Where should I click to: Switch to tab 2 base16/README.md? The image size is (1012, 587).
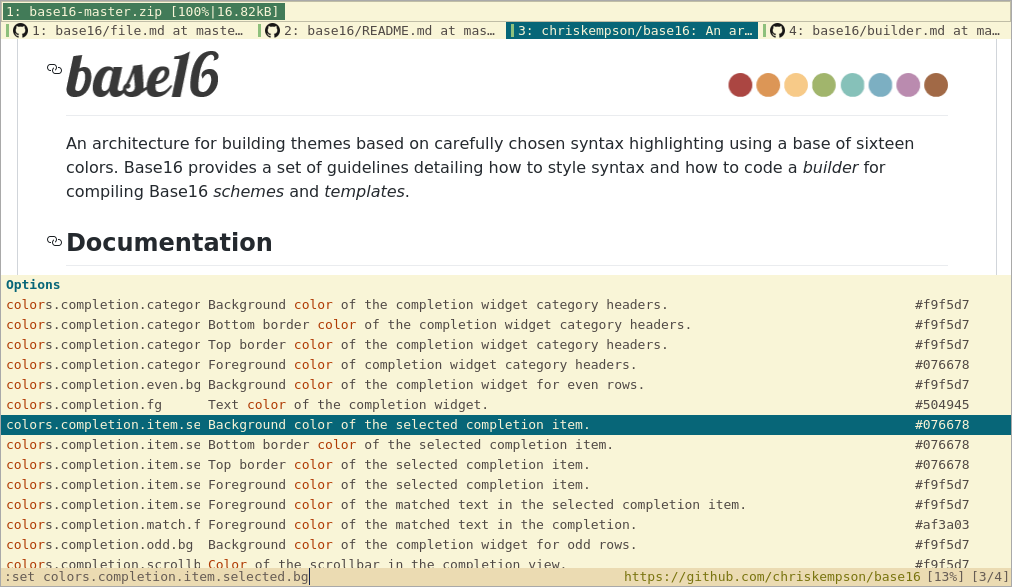[380, 31]
